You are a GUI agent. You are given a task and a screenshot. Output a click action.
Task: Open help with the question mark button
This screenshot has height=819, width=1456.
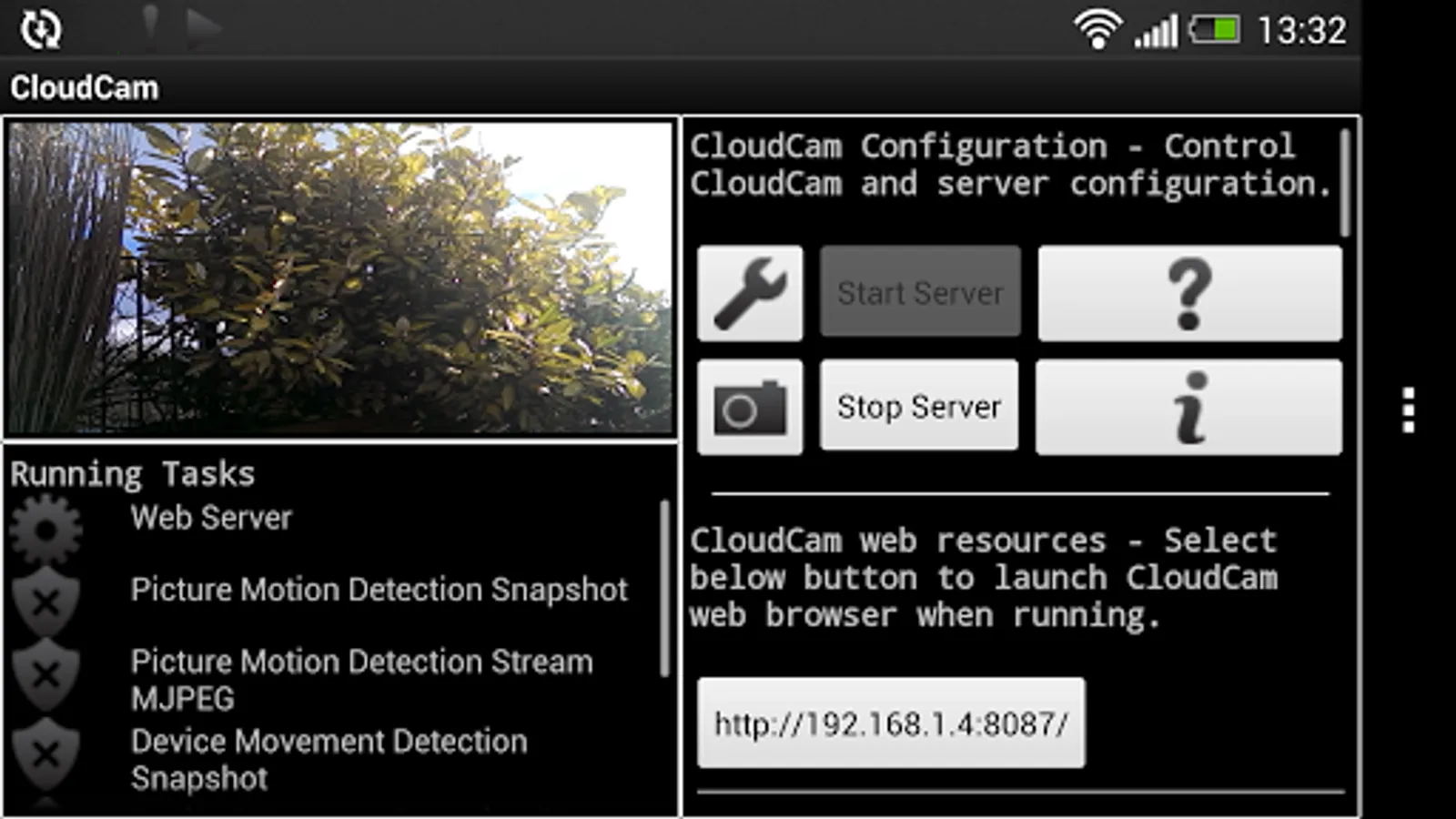click(1189, 293)
